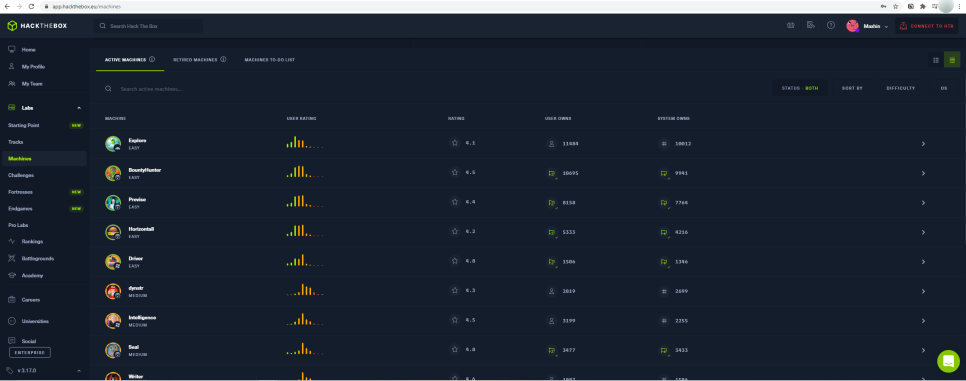Click the star rating icon for Explore
The height and width of the screenshot is (381, 966).
point(455,143)
